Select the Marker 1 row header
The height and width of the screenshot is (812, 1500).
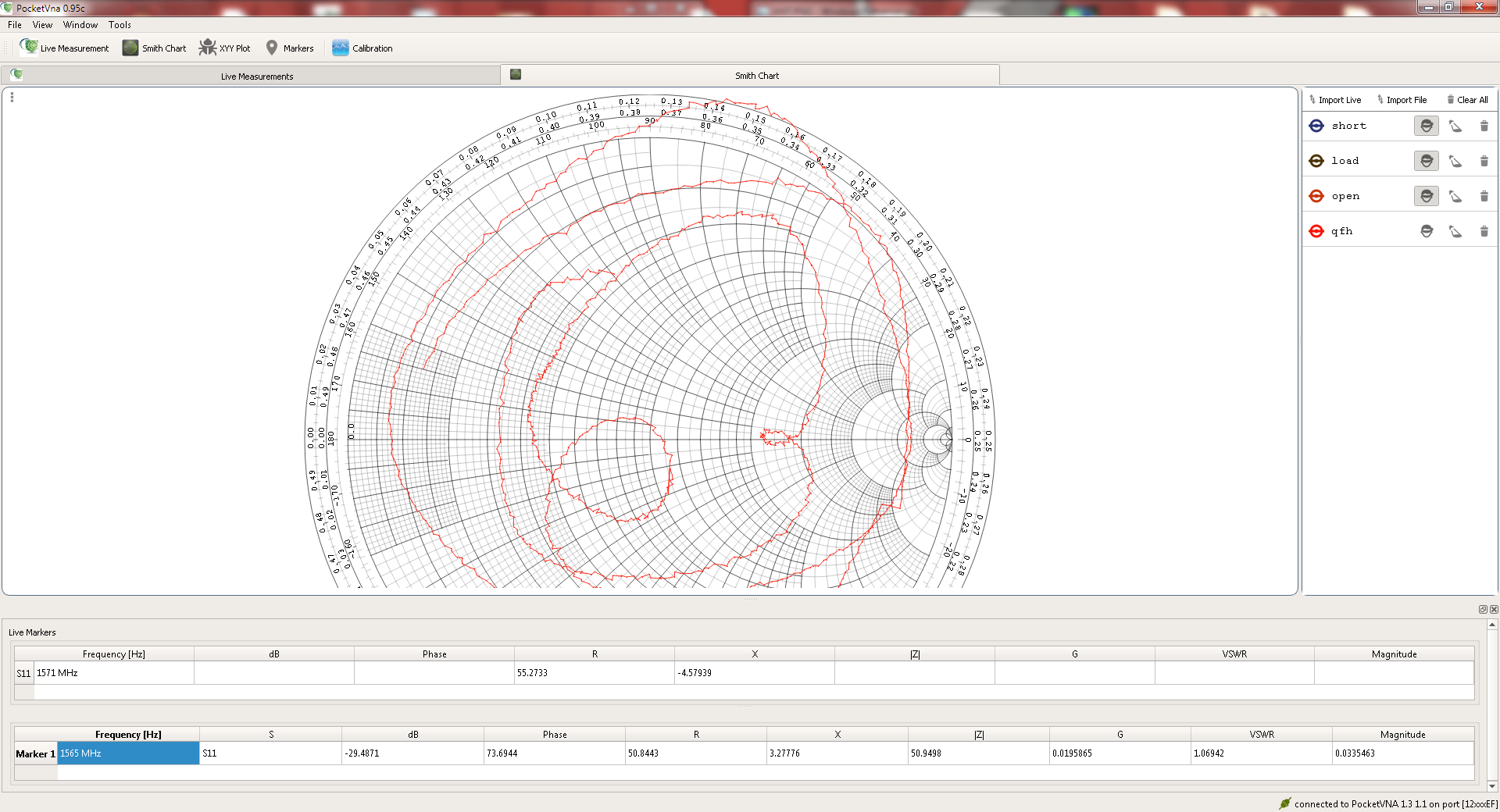[36, 753]
